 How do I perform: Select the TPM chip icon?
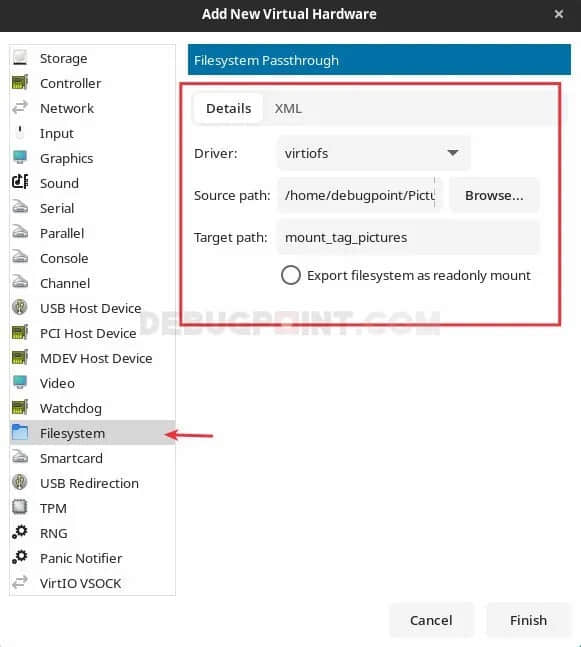point(20,507)
